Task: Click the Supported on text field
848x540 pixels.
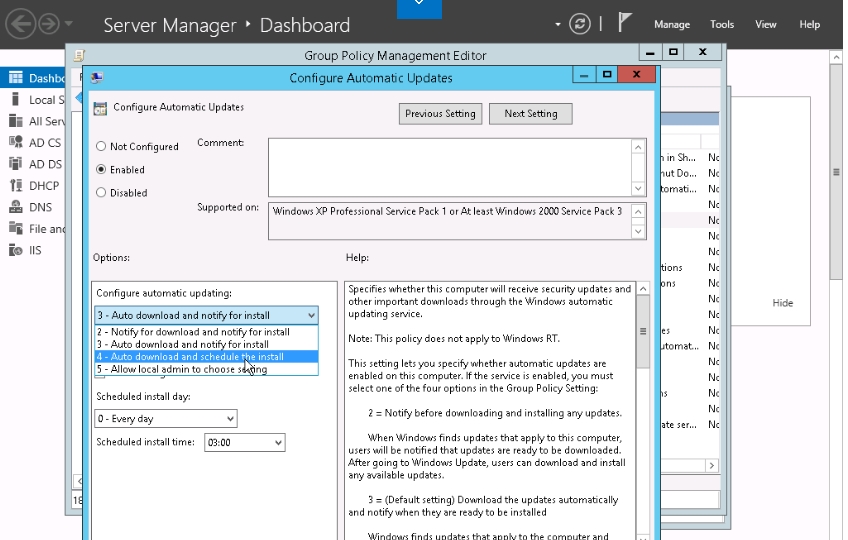Action: pos(449,221)
